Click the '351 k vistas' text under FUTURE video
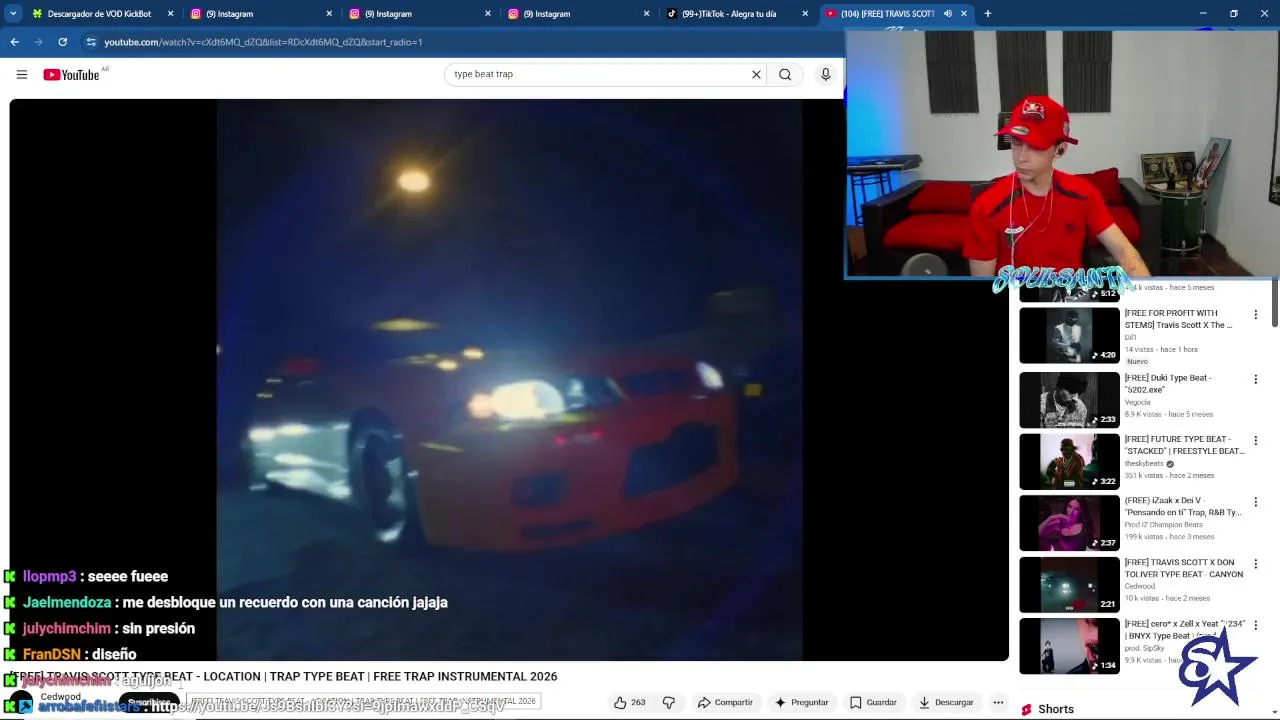This screenshot has height=720, width=1280. tap(1143, 476)
